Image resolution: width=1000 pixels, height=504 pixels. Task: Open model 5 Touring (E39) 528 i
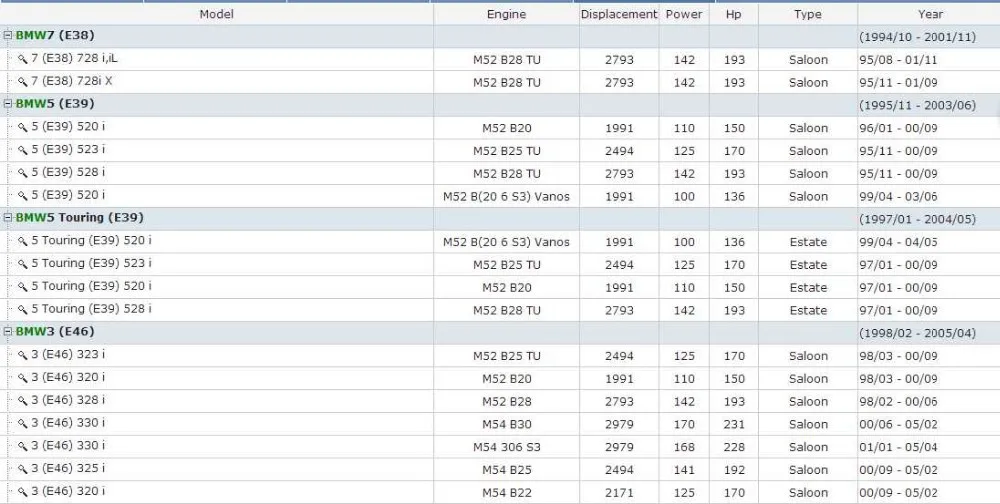[x=92, y=309]
